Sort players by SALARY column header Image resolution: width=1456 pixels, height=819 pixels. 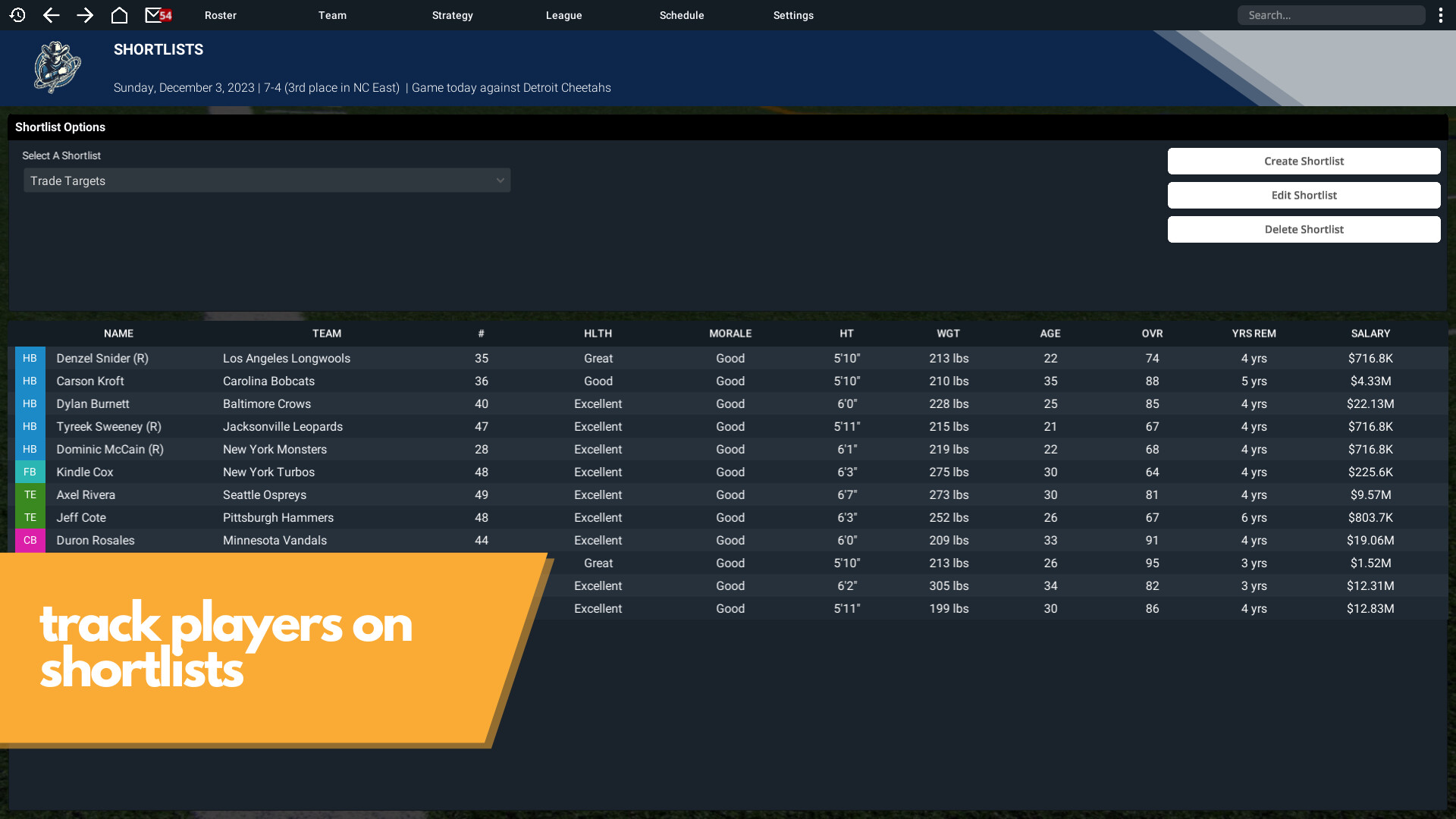pyautogui.click(x=1370, y=334)
